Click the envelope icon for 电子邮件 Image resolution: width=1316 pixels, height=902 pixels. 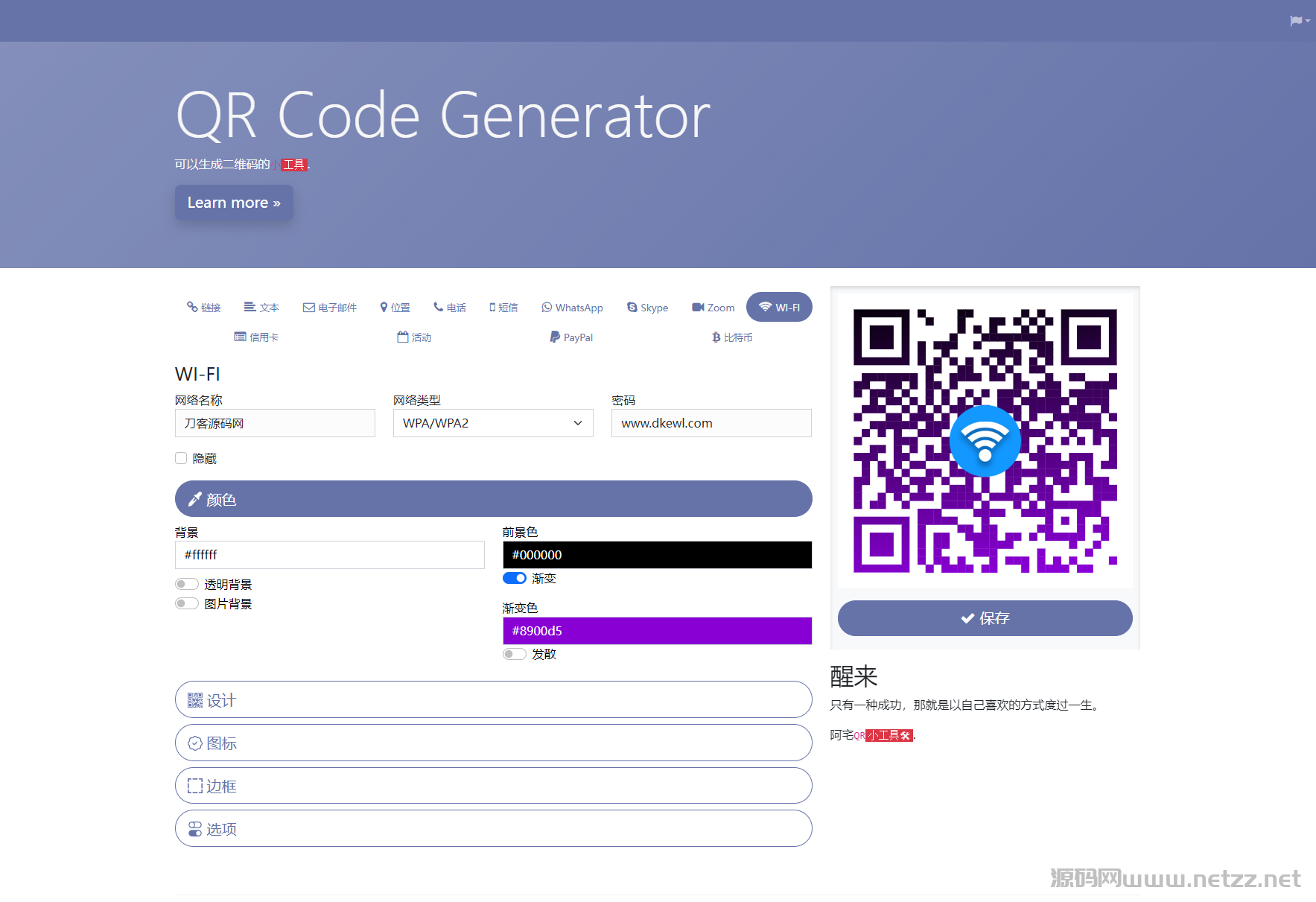pyautogui.click(x=308, y=308)
